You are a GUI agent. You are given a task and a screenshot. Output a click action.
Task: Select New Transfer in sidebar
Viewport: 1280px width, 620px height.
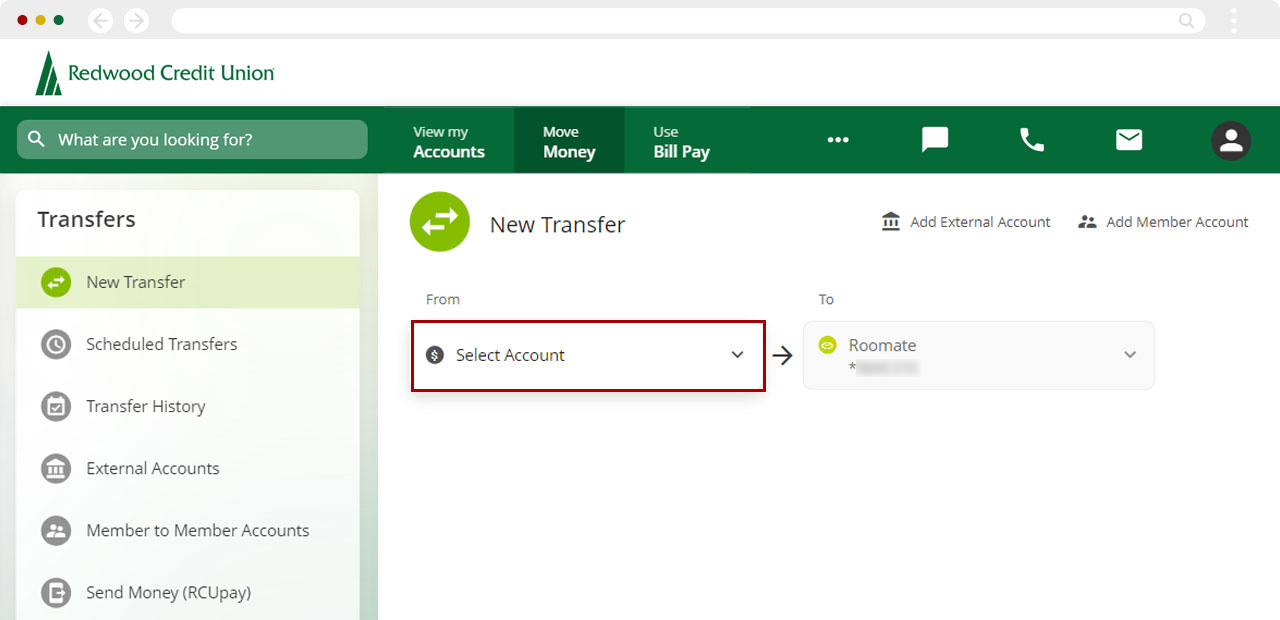click(188, 282)
